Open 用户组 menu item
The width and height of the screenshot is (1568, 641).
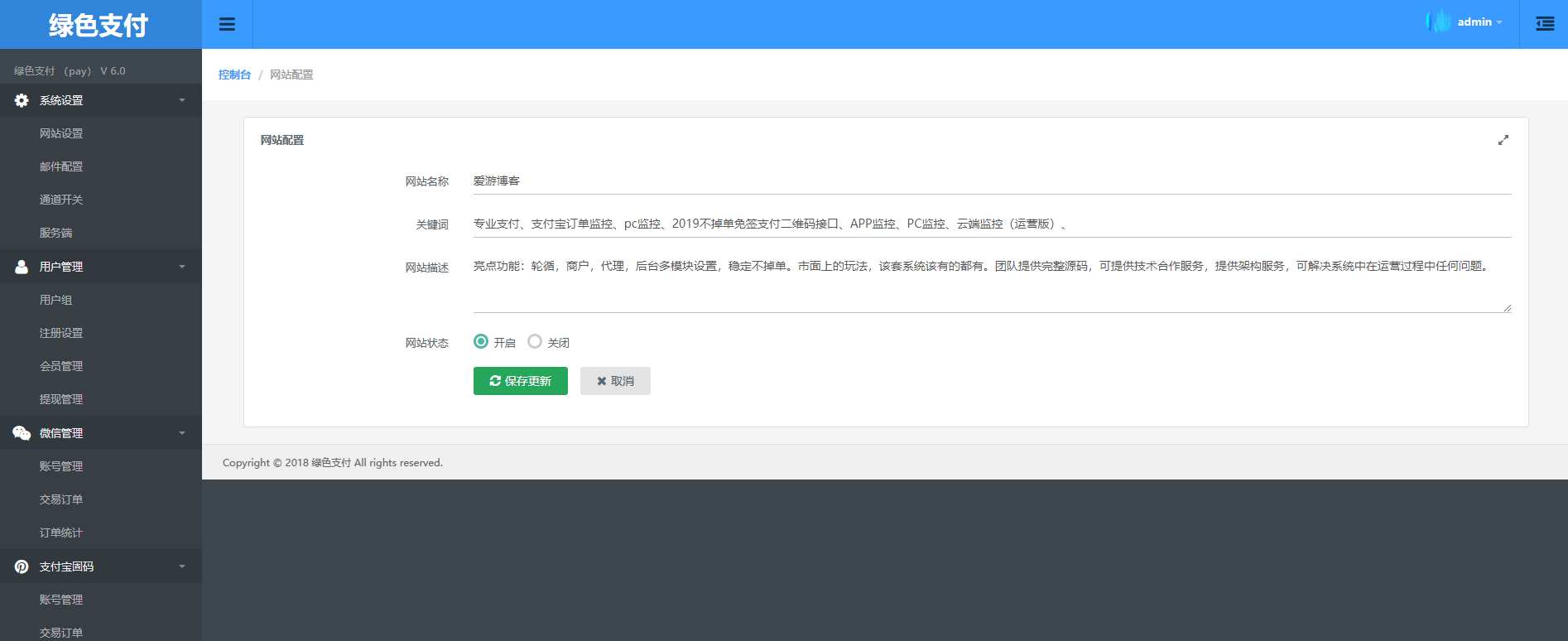101,300
